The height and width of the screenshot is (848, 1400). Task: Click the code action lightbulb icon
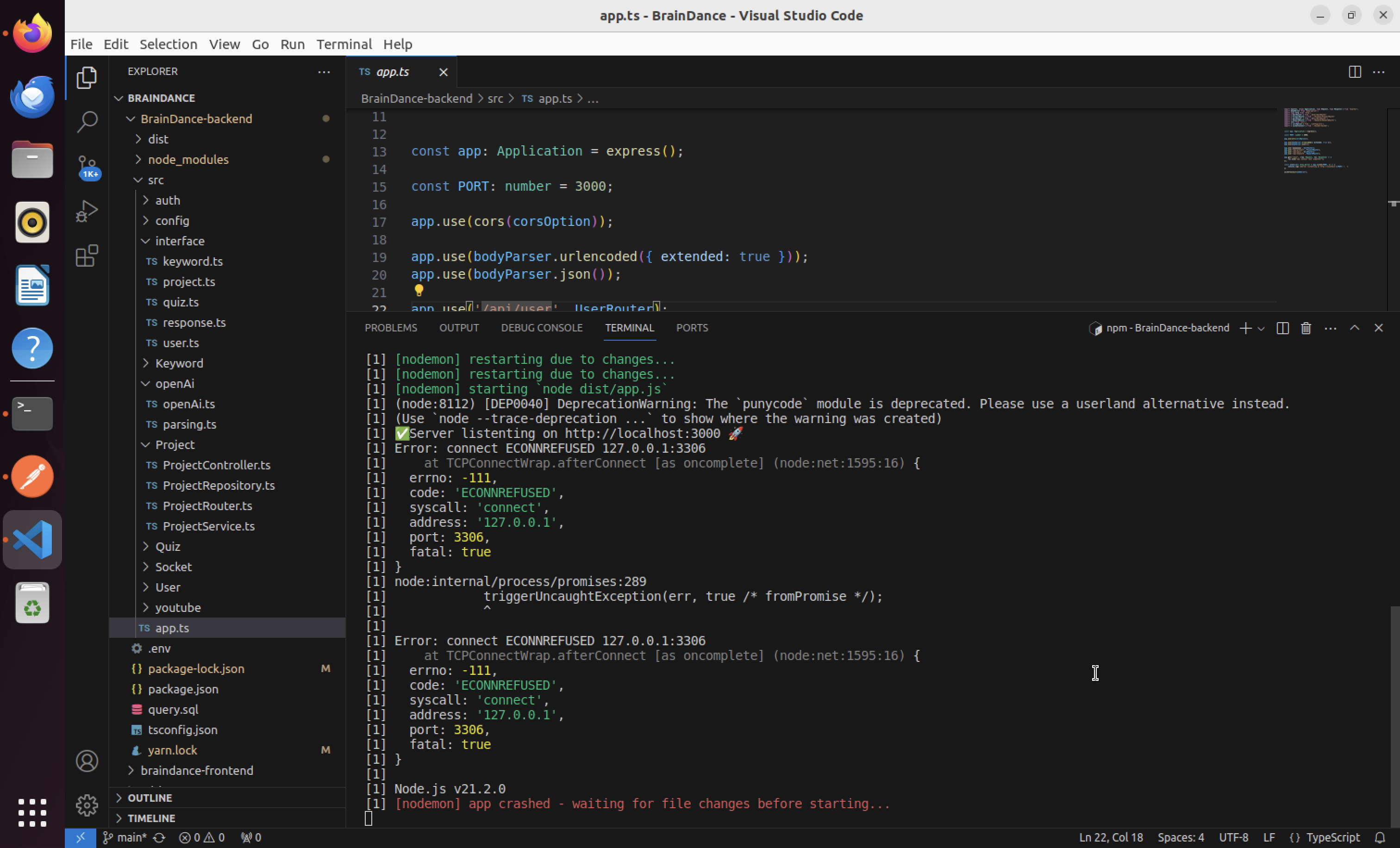(419, 290)
